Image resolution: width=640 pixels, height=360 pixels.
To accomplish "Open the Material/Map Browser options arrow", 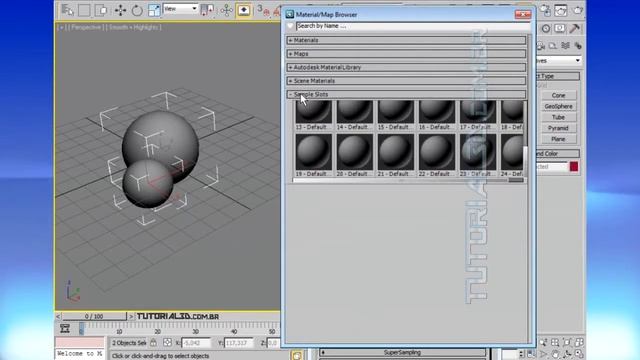I will [290, 26].
